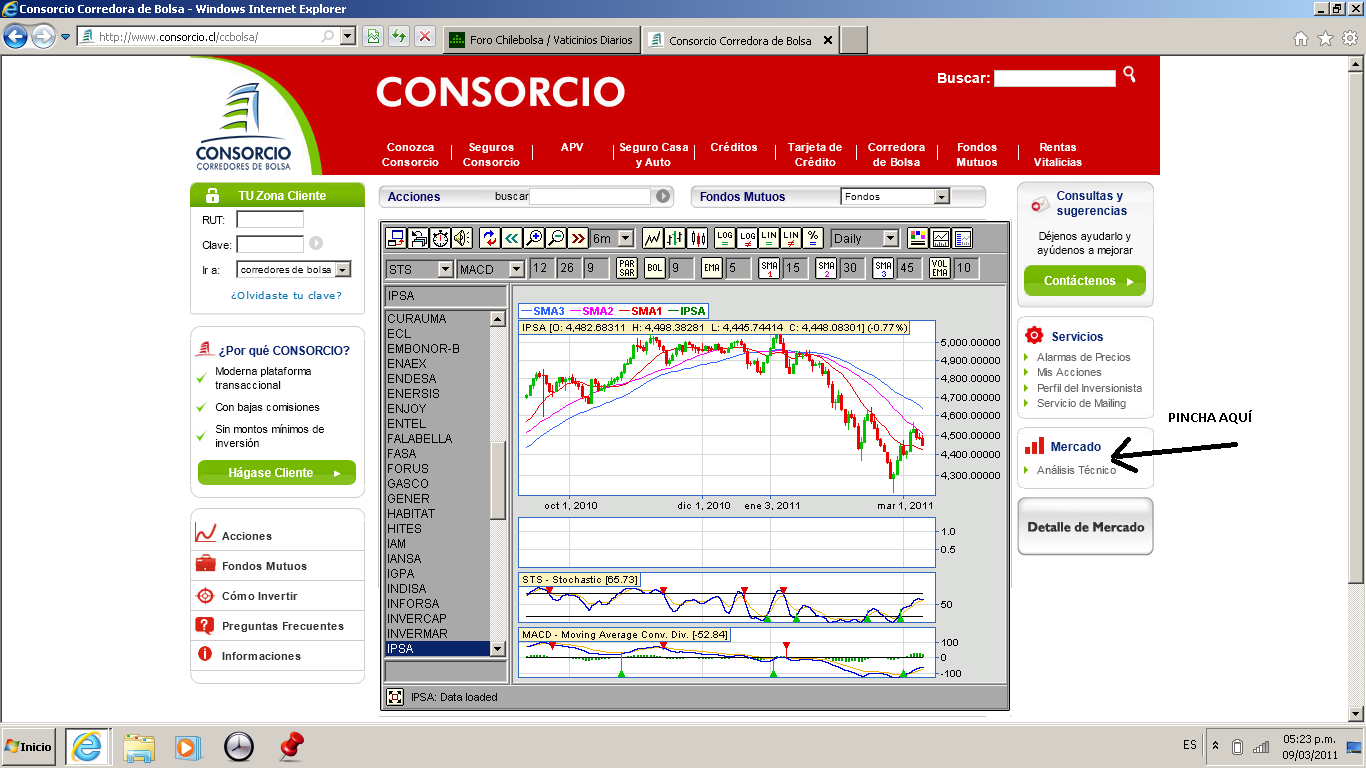Viewport: 1366px width, 768px height.
Task: Toggle the SMA 2 indicator button
Action: [825, 268]
